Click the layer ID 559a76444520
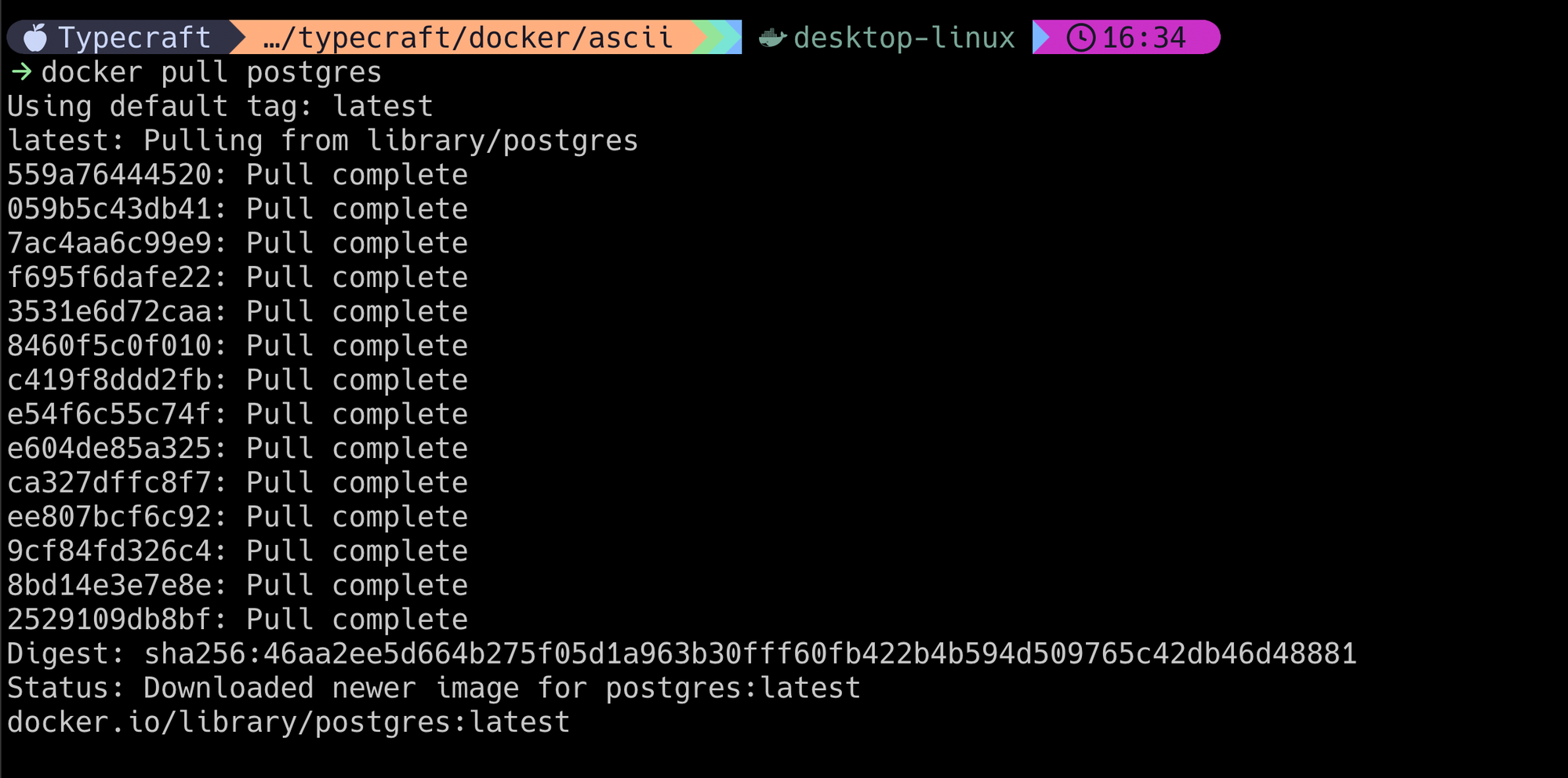Screen dimensions: 1568x778 (x=110, y=175)
